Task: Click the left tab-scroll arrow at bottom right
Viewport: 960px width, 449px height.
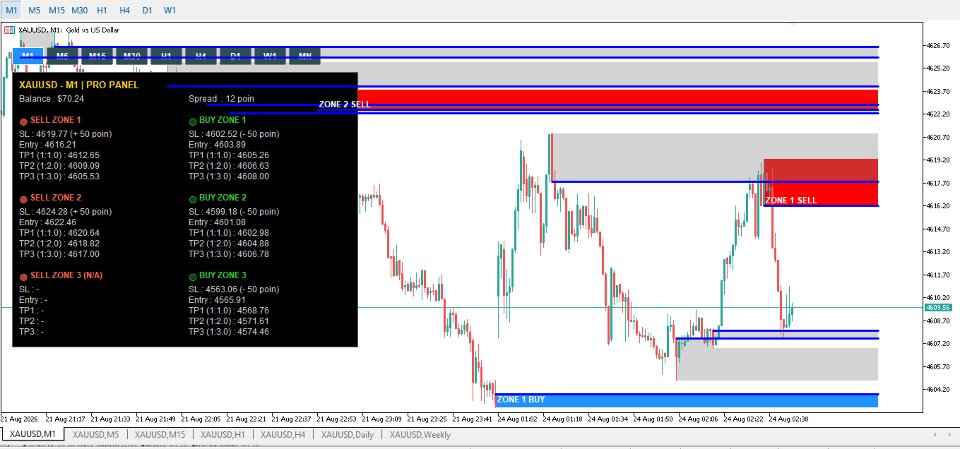Action: [x=934, y=434]
